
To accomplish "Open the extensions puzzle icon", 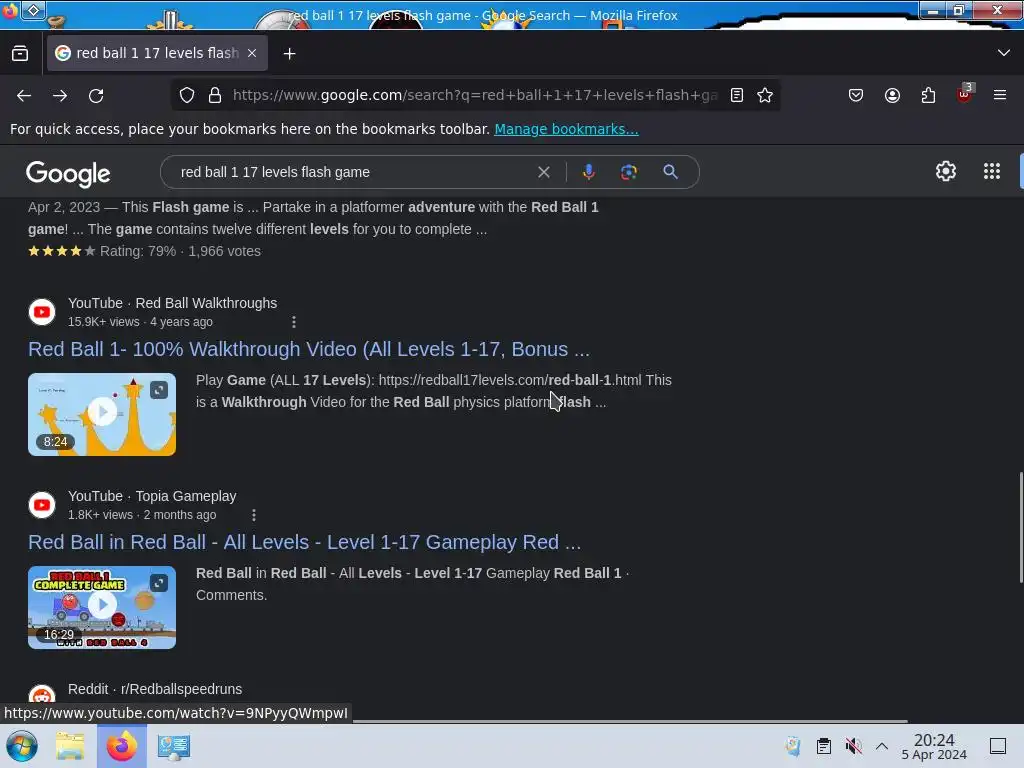I will pyautogui.click(x=928, y=95).
